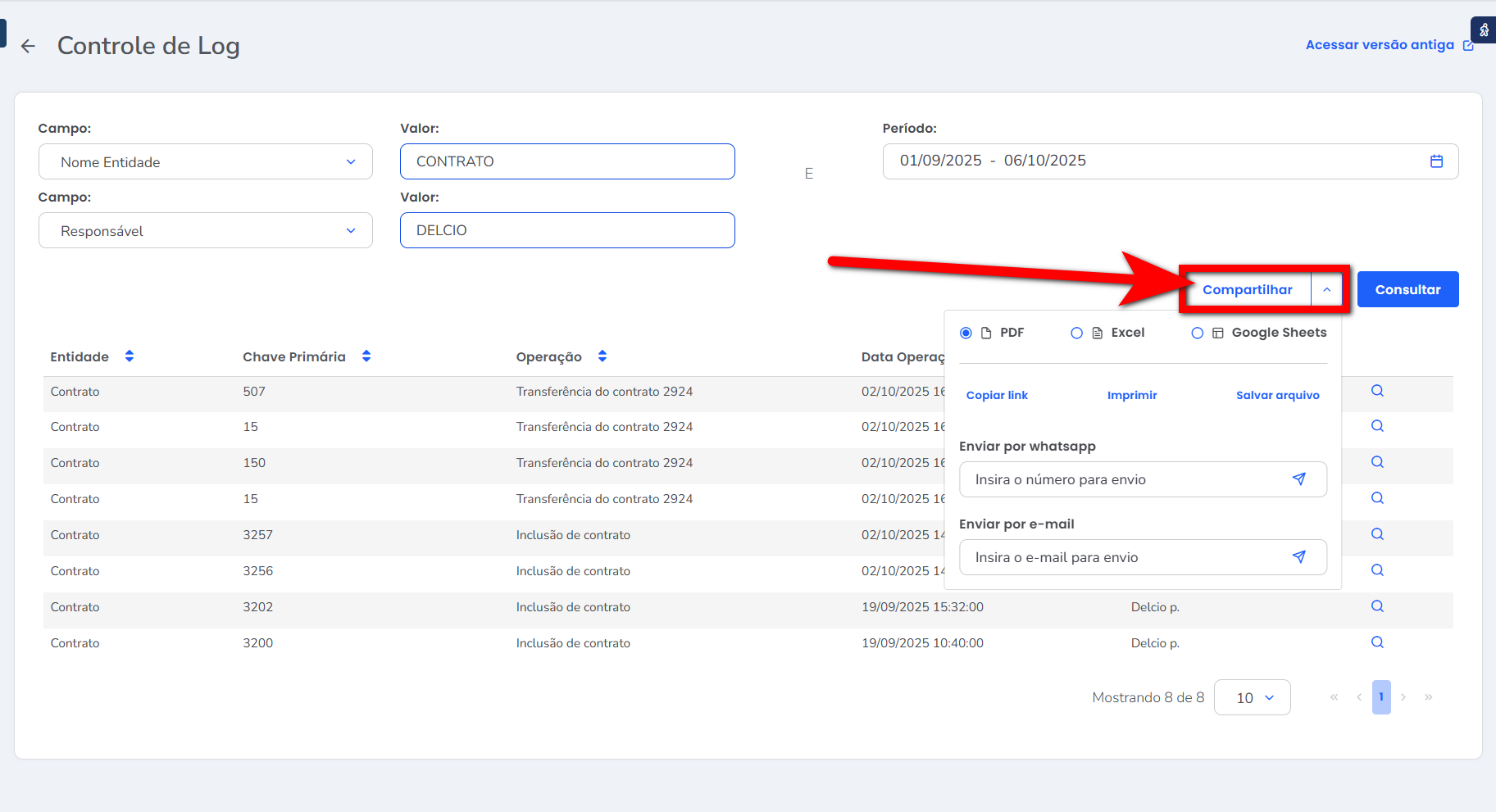
Task: Change the rows-per-page dropdown showing 10
Action: pyautogui.click(x=1253, y=697)
